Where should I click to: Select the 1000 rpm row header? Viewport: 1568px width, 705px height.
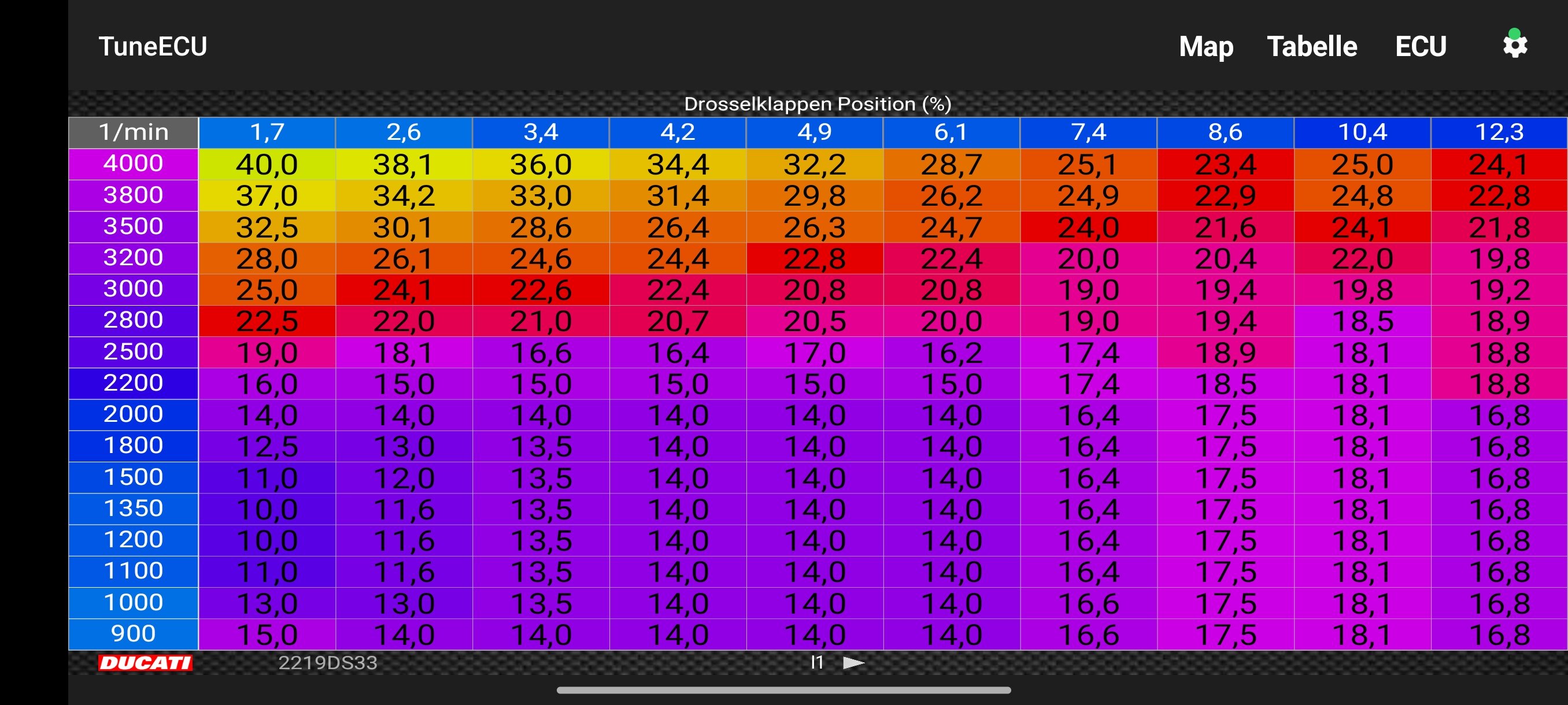click(x=134, y=602)
